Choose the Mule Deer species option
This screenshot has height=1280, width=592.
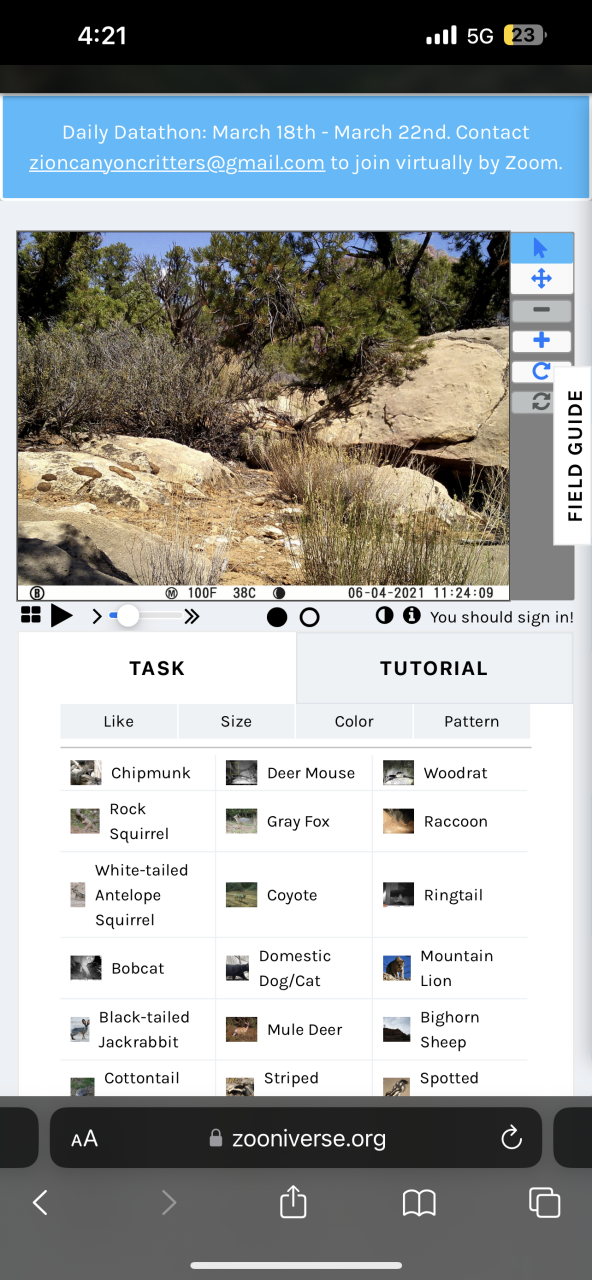click(x=294, y=1029)
